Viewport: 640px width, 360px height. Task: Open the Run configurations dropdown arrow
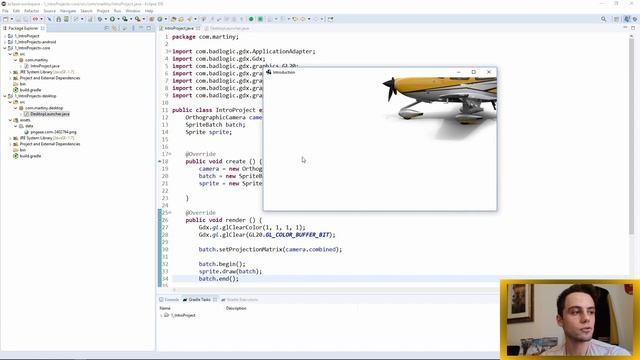[118, 19]
